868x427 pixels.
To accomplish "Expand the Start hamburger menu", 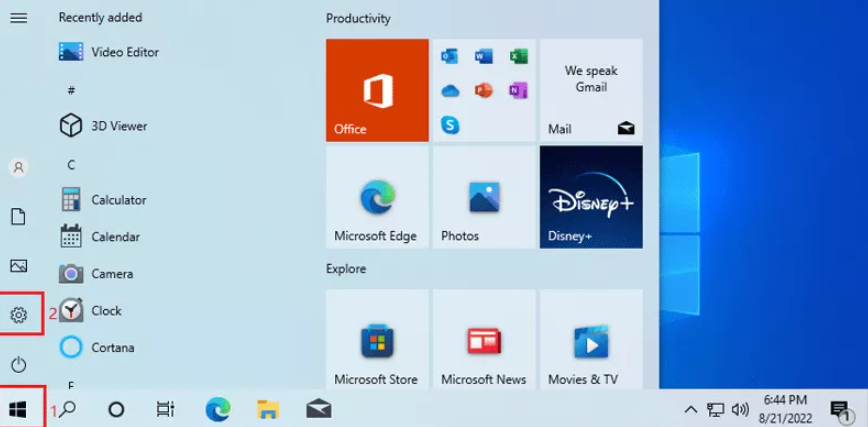I will (19, 18).
